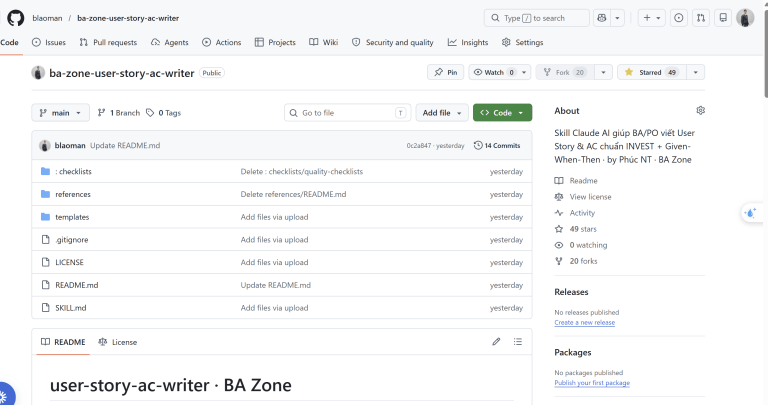
Task: Select the License tab in file viewer
Action: tap(118, 342)
